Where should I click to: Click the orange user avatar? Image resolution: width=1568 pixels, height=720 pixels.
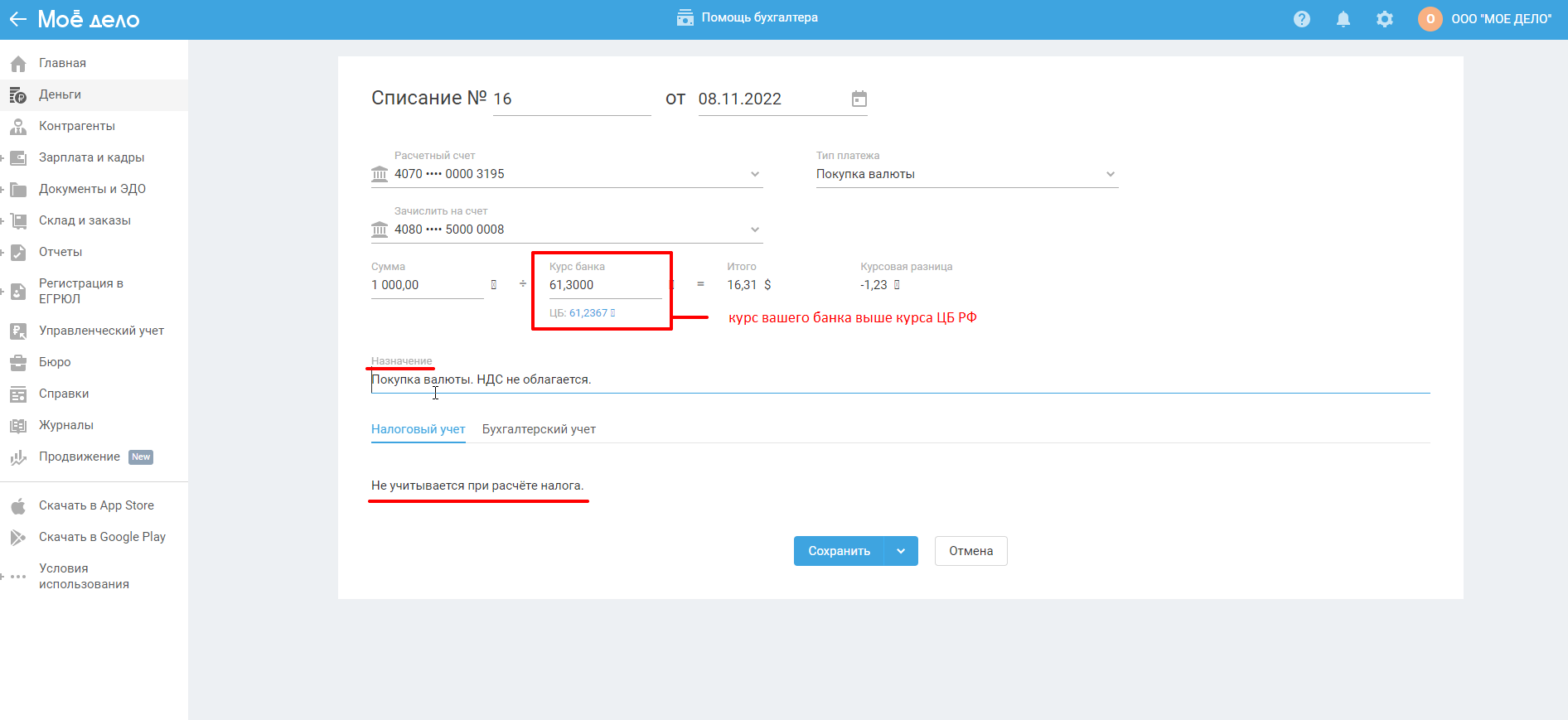pyautogui.click(x=1430, y=19)
